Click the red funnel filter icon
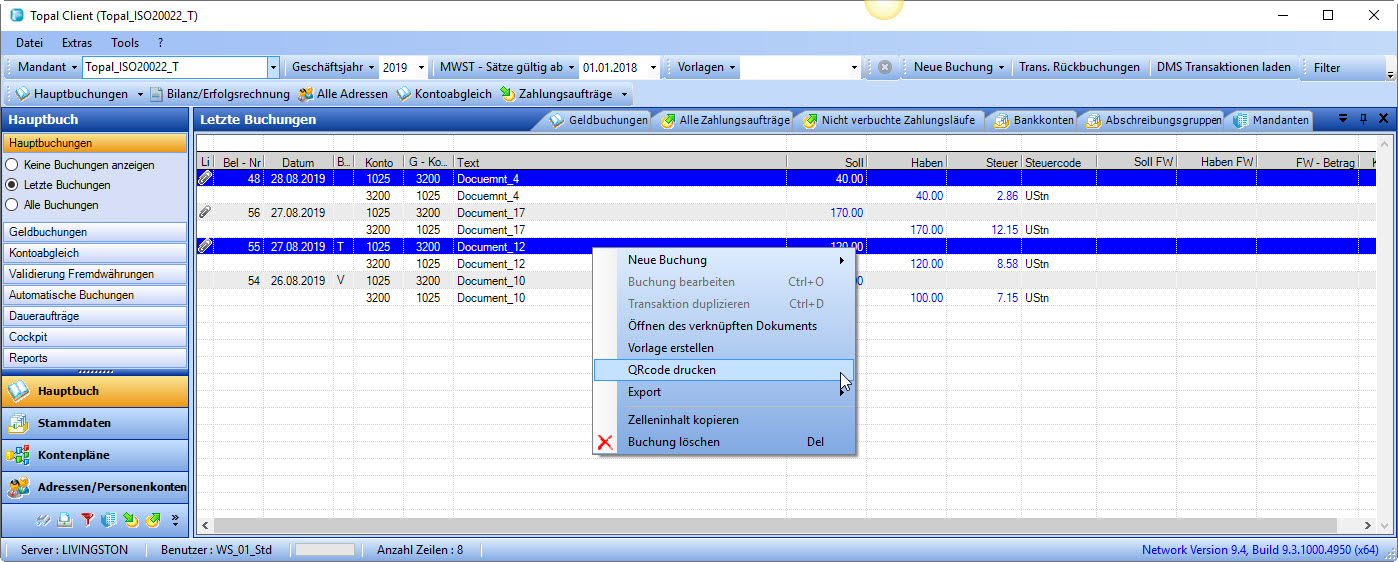1398x562 pixels. pos(87,520)
